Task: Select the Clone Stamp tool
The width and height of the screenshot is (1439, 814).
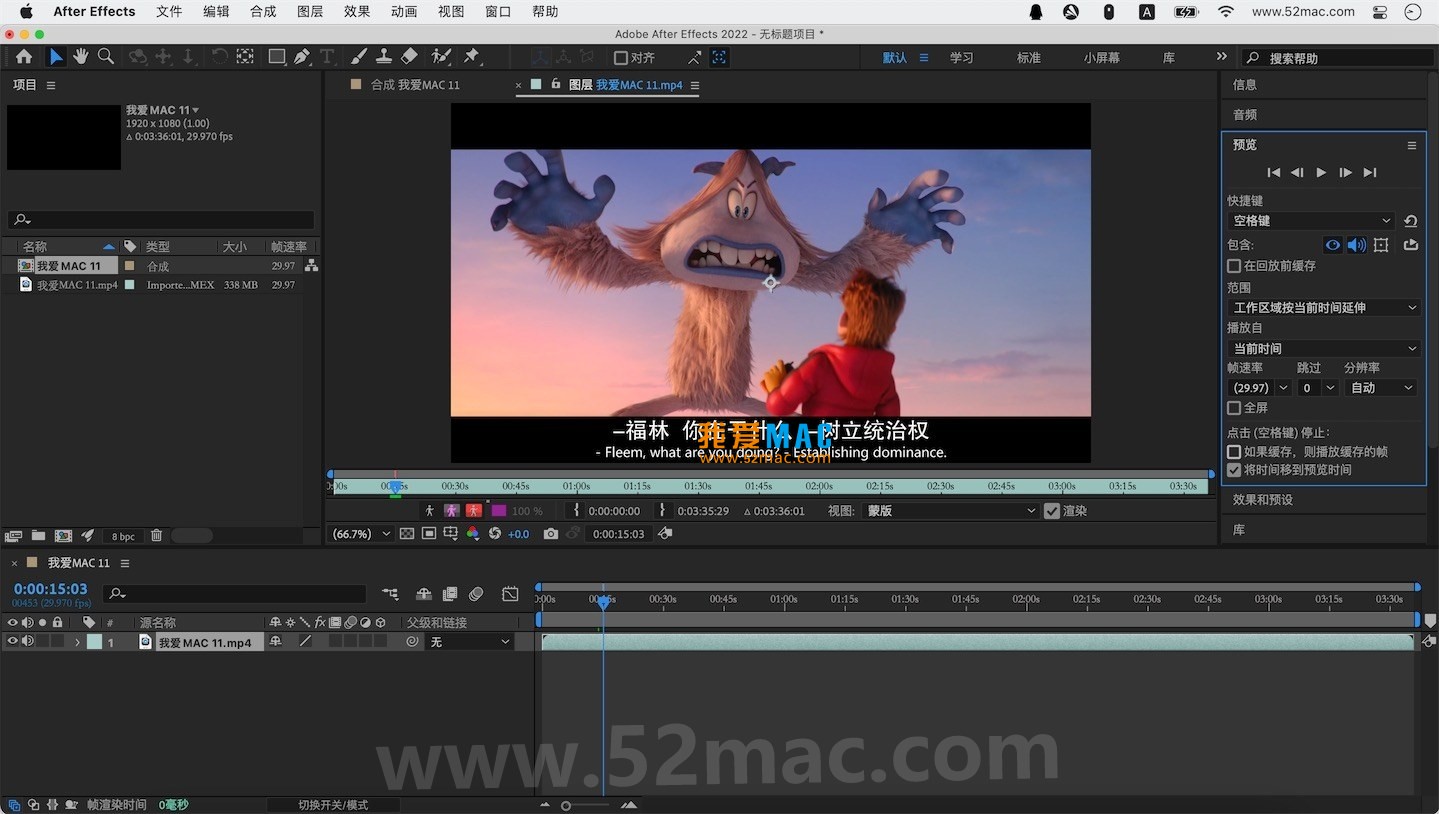Action: (383, 57)
